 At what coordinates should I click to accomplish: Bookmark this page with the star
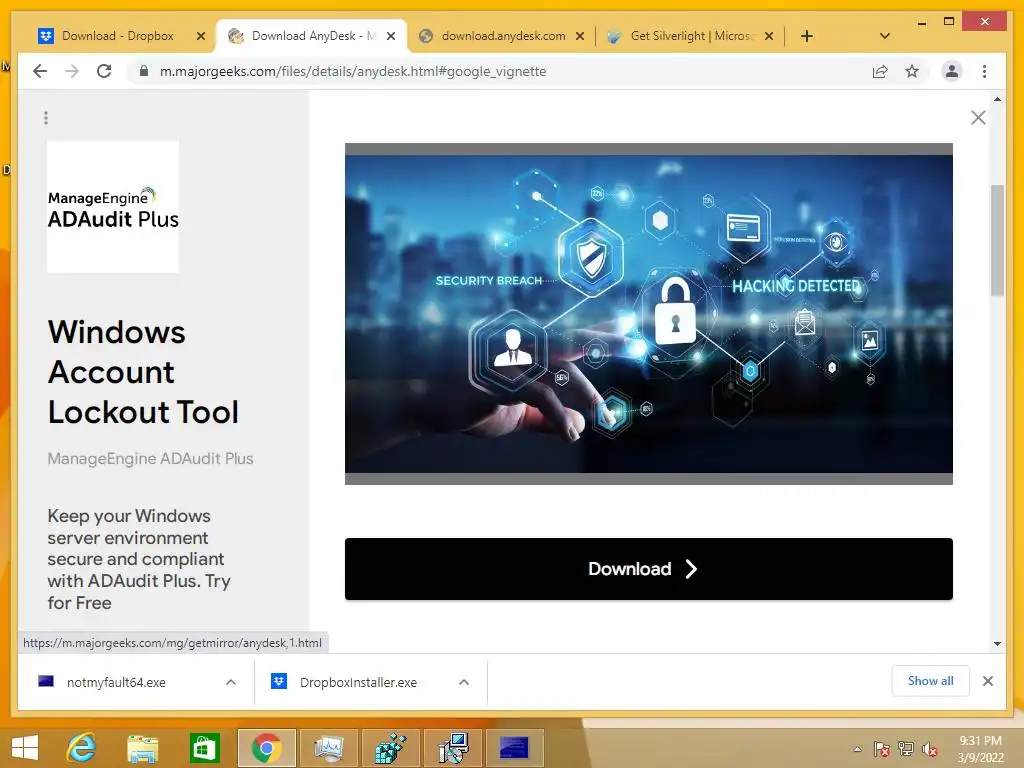912,71
